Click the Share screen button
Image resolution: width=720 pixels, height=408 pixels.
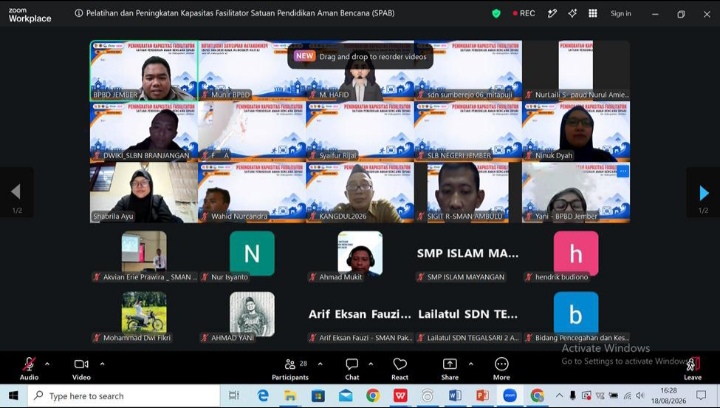coord(450,369)
